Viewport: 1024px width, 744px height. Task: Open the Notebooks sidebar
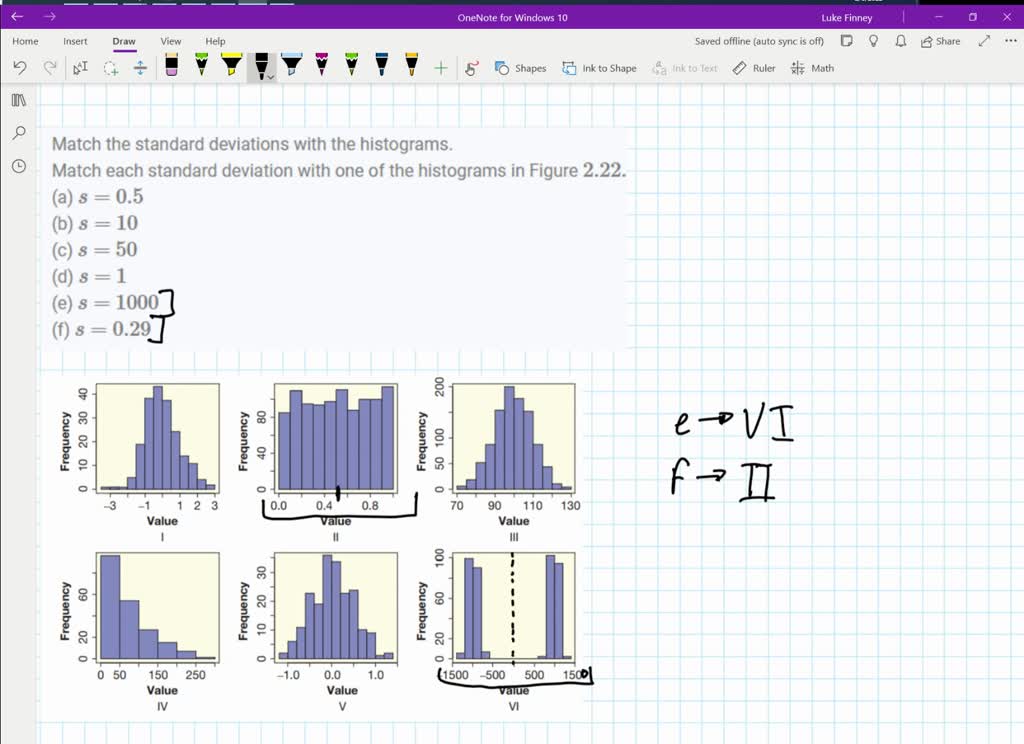click(x=18, y=100)
